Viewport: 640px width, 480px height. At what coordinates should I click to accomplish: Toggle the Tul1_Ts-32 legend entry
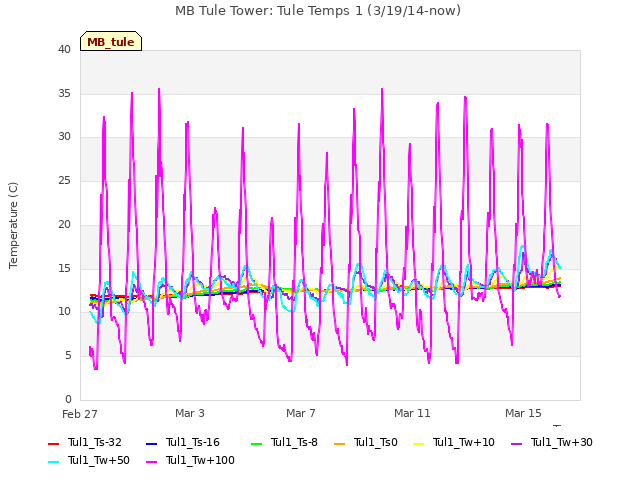(x=85, y=442)
